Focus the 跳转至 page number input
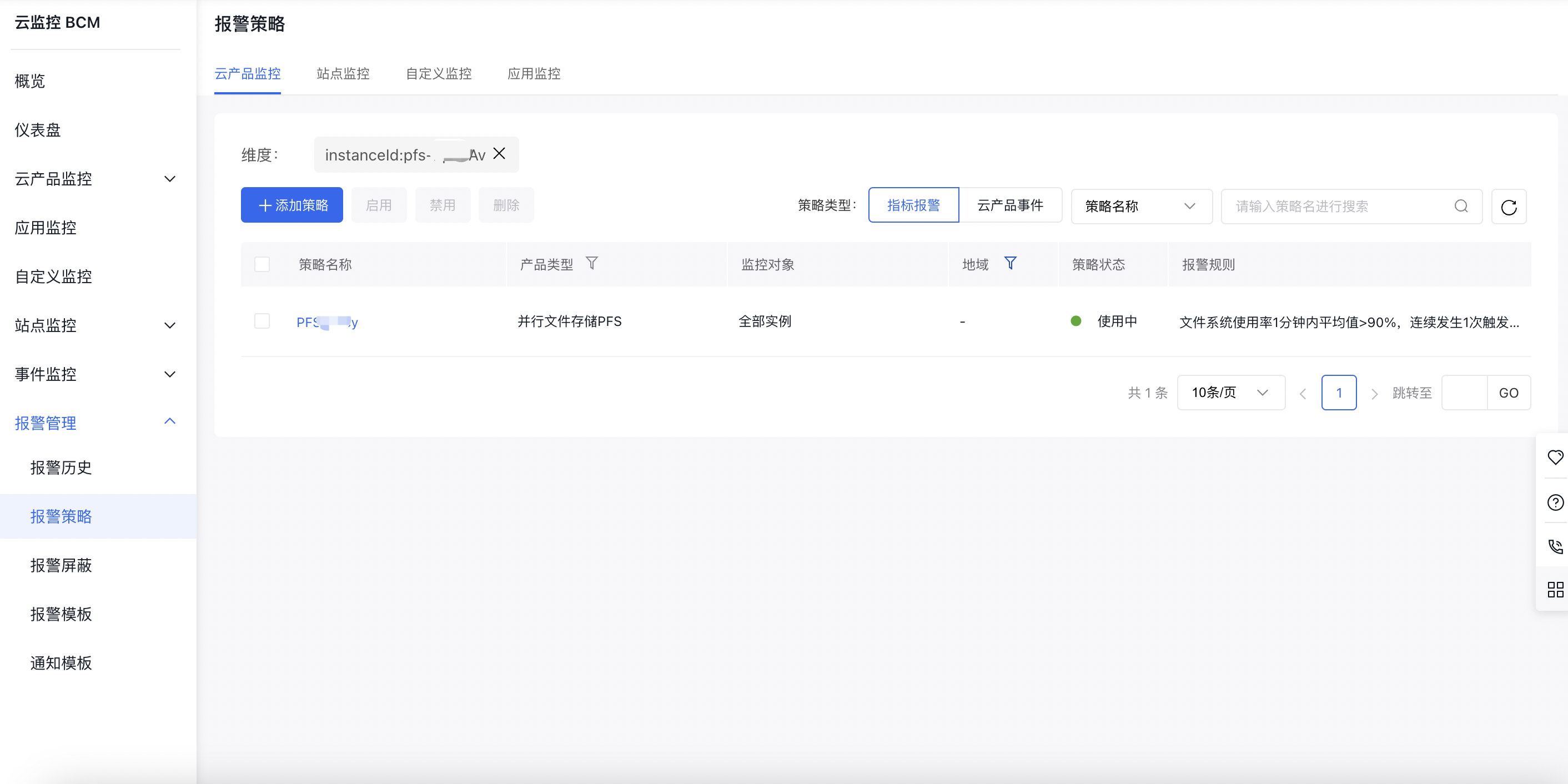The width and height of the screenshot is (1568, 784). (1464, 393)
